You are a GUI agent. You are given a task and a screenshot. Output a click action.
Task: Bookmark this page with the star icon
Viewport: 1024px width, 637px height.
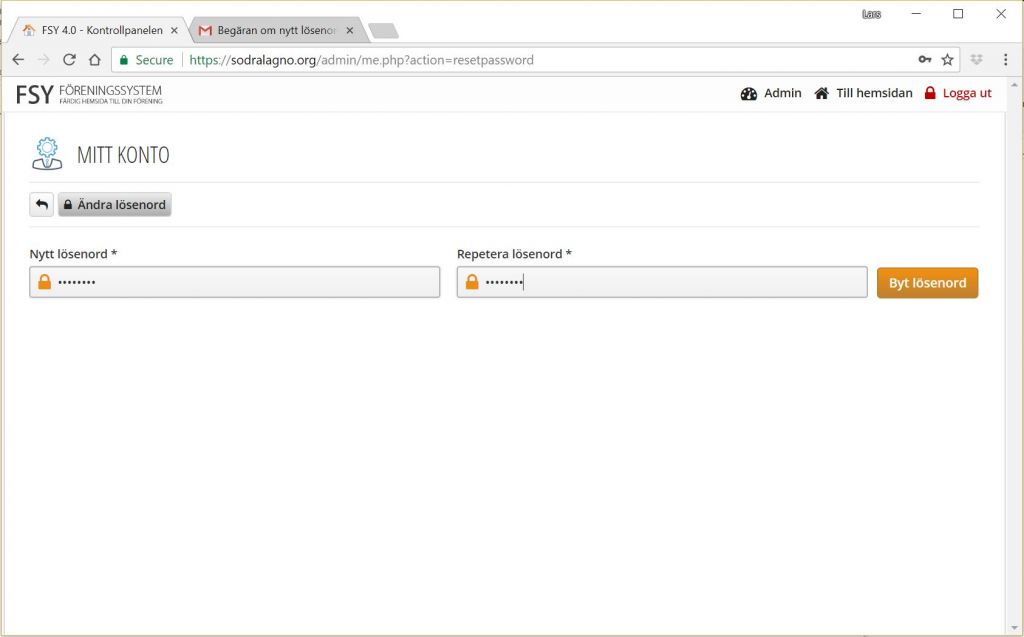[x=947, y=60]
